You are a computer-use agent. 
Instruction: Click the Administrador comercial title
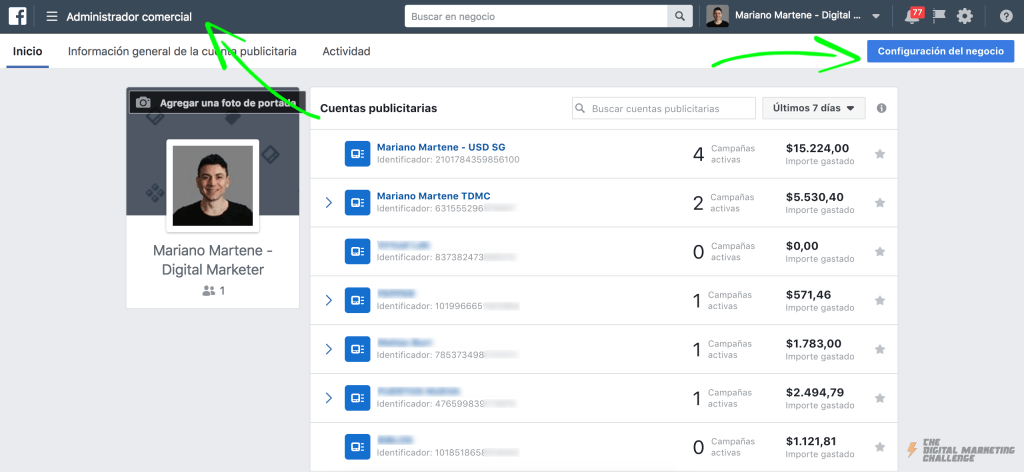(x=129, y=16)
